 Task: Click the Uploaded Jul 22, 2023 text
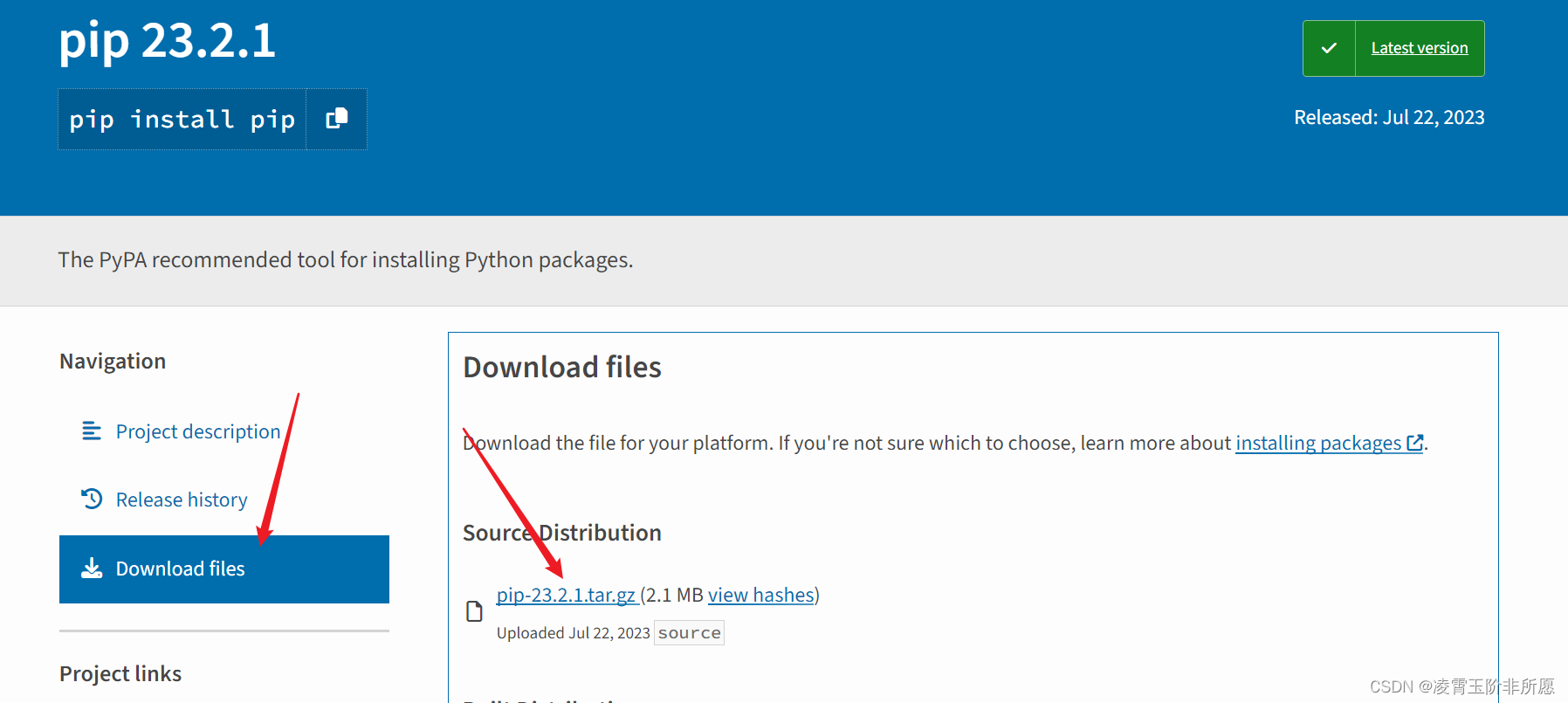click(574, 633)
